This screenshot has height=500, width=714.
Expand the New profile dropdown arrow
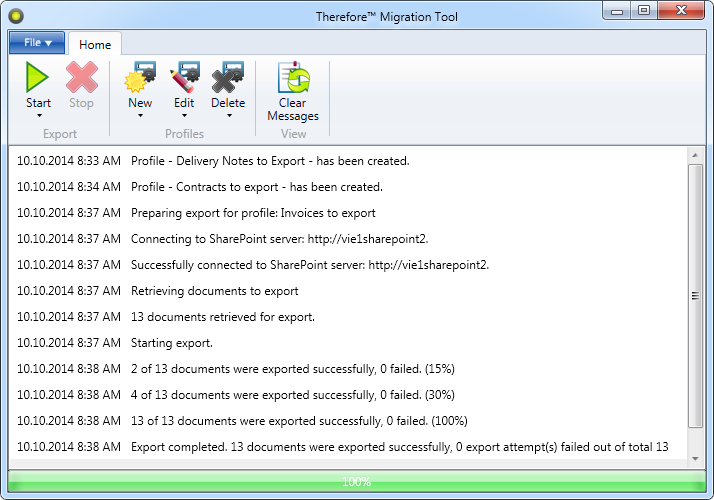click(x=140, y=116)
